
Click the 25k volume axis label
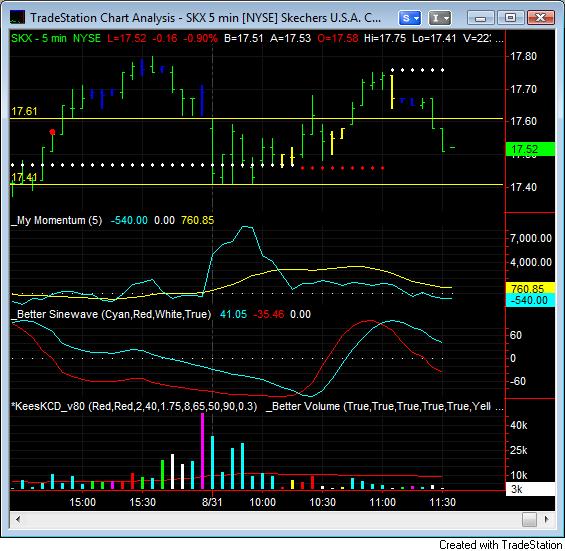pyautogui.click(x=519, y=450)
